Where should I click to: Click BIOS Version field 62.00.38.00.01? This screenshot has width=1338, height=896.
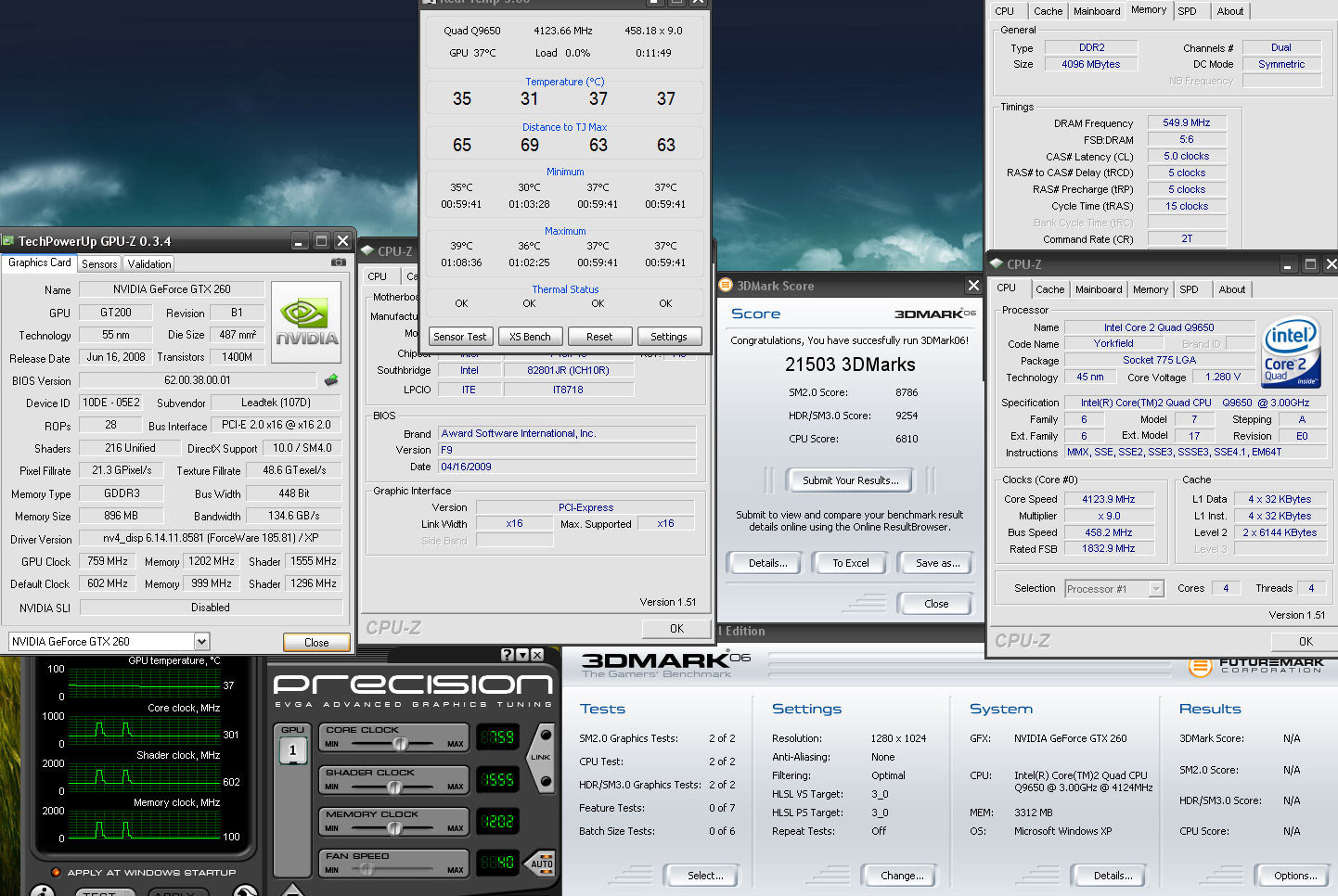coord(198,380)
